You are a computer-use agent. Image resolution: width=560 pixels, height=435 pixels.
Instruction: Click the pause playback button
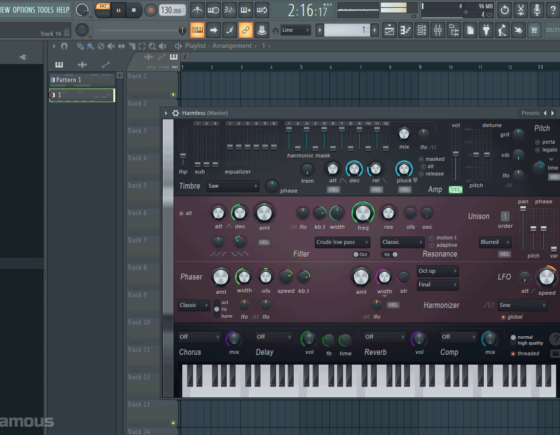(x=118, y=10)
